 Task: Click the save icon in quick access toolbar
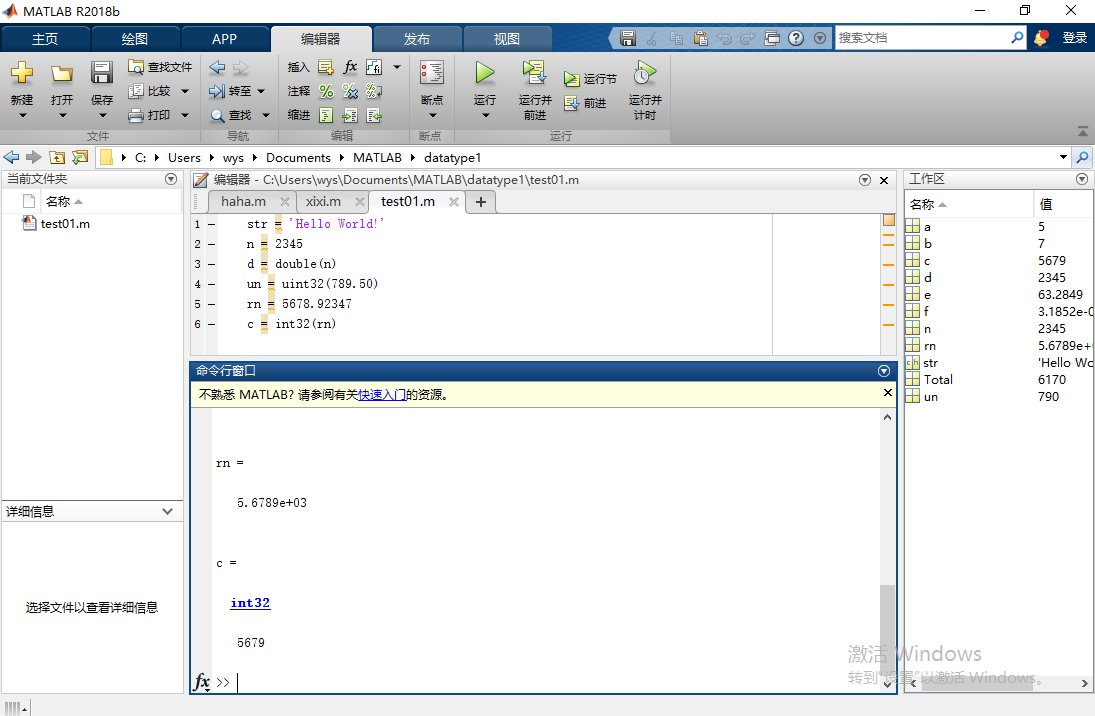628,38
